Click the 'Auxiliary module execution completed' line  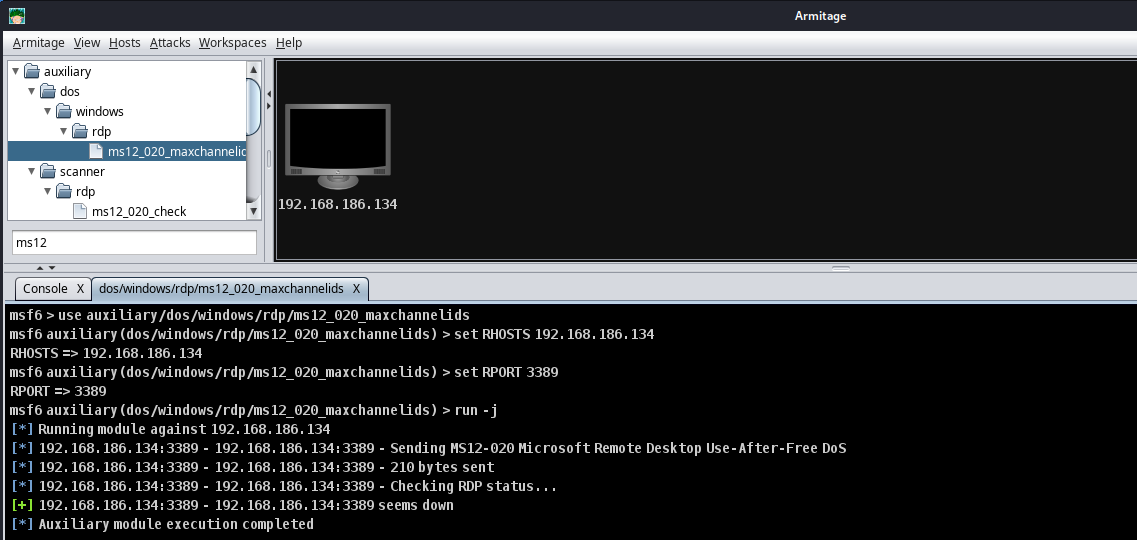point(162,524)
